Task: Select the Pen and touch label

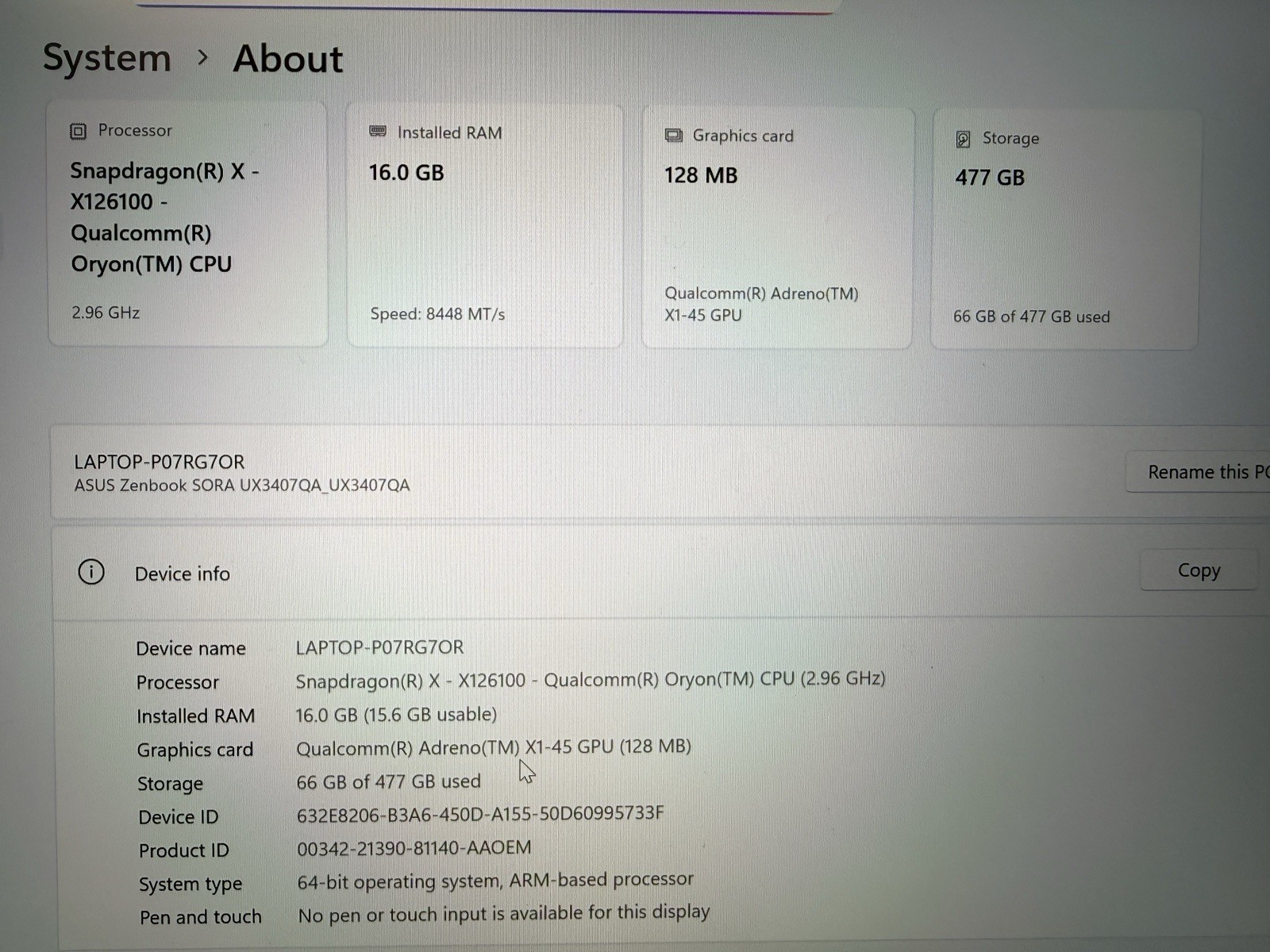Action: click(201, 918)
